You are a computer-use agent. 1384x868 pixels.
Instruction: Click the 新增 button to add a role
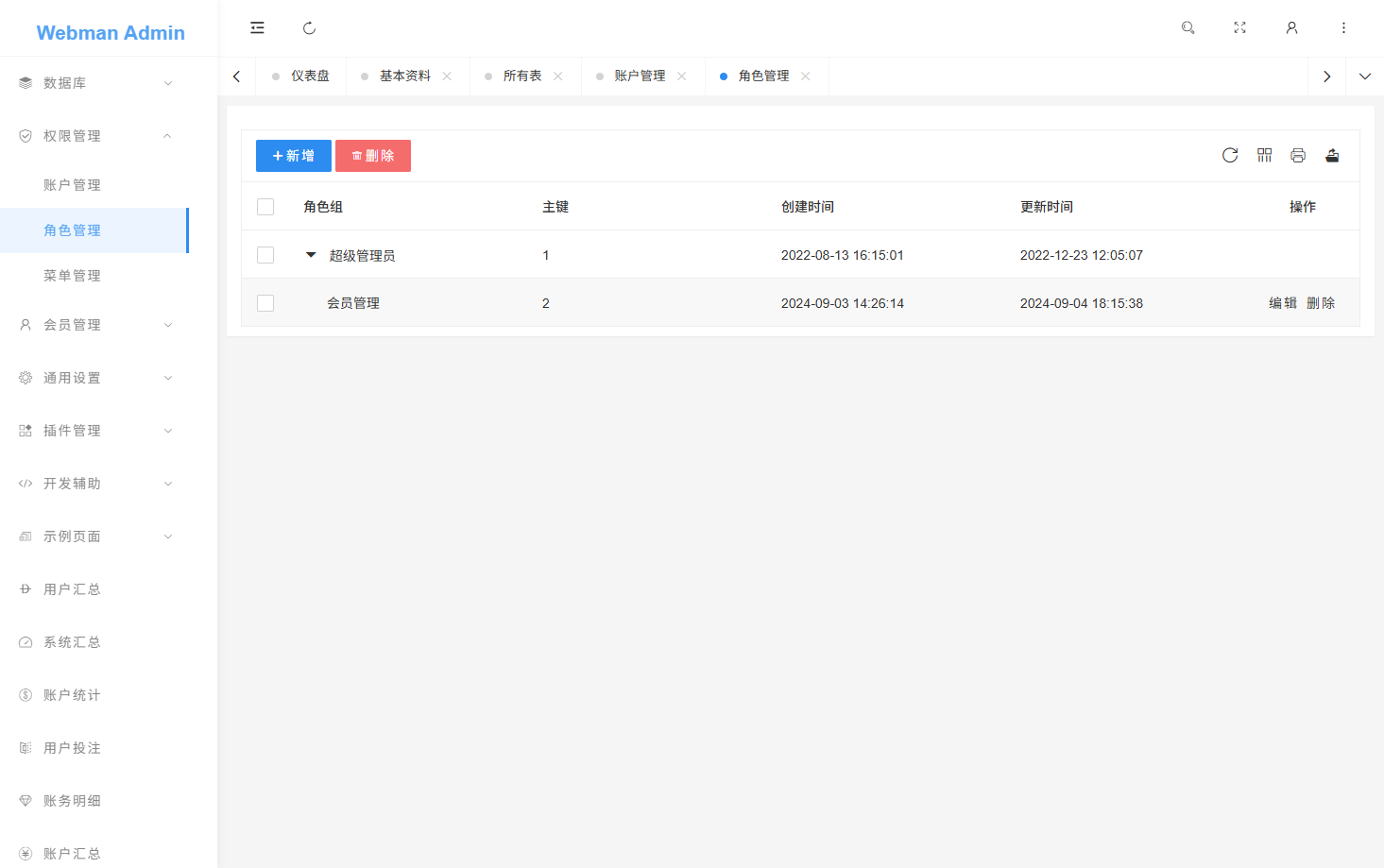[293, 155]
